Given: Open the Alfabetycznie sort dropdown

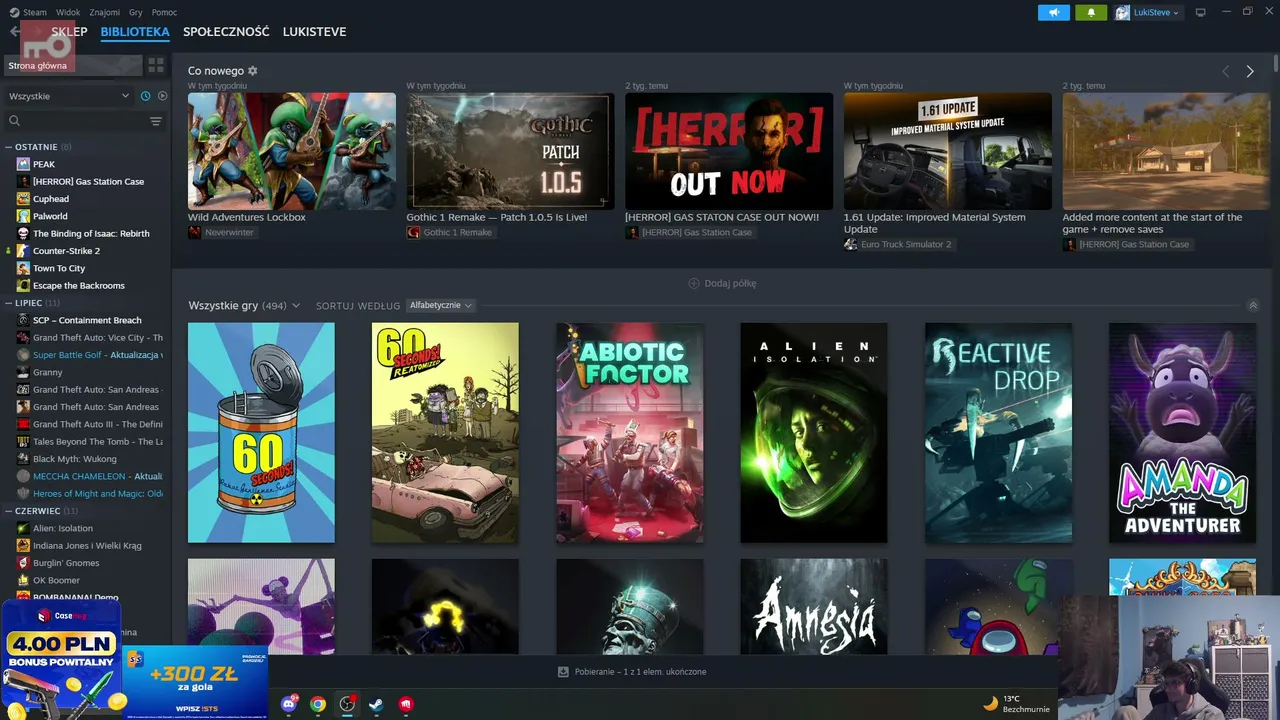Looking at the screenshot, I should click(440, 305).
